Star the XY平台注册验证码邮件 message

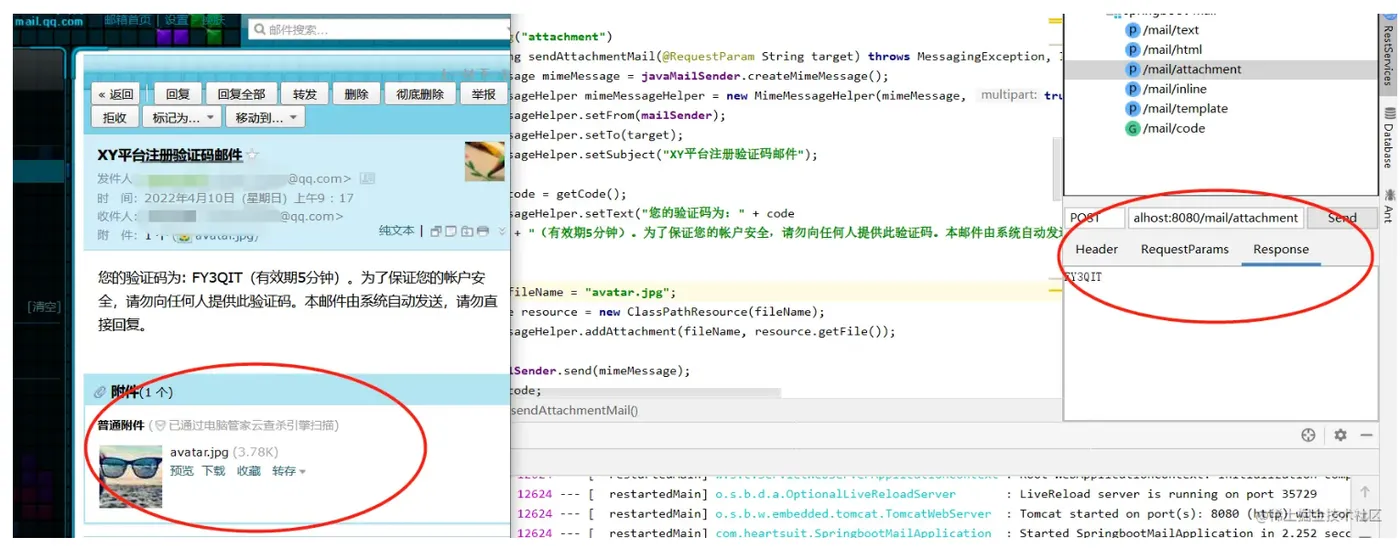(253, 155)
